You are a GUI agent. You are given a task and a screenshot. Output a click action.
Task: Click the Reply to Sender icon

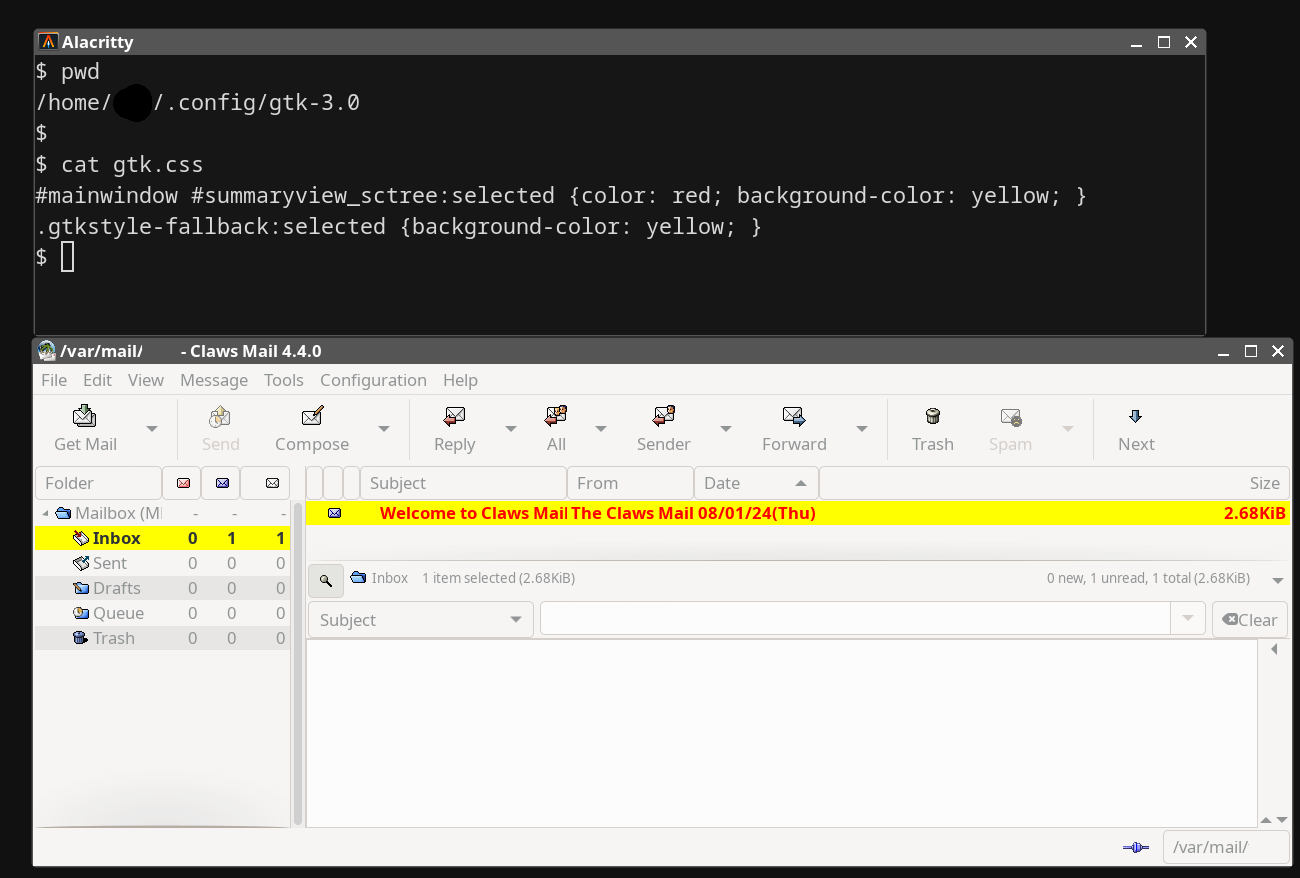coord(663,416)
